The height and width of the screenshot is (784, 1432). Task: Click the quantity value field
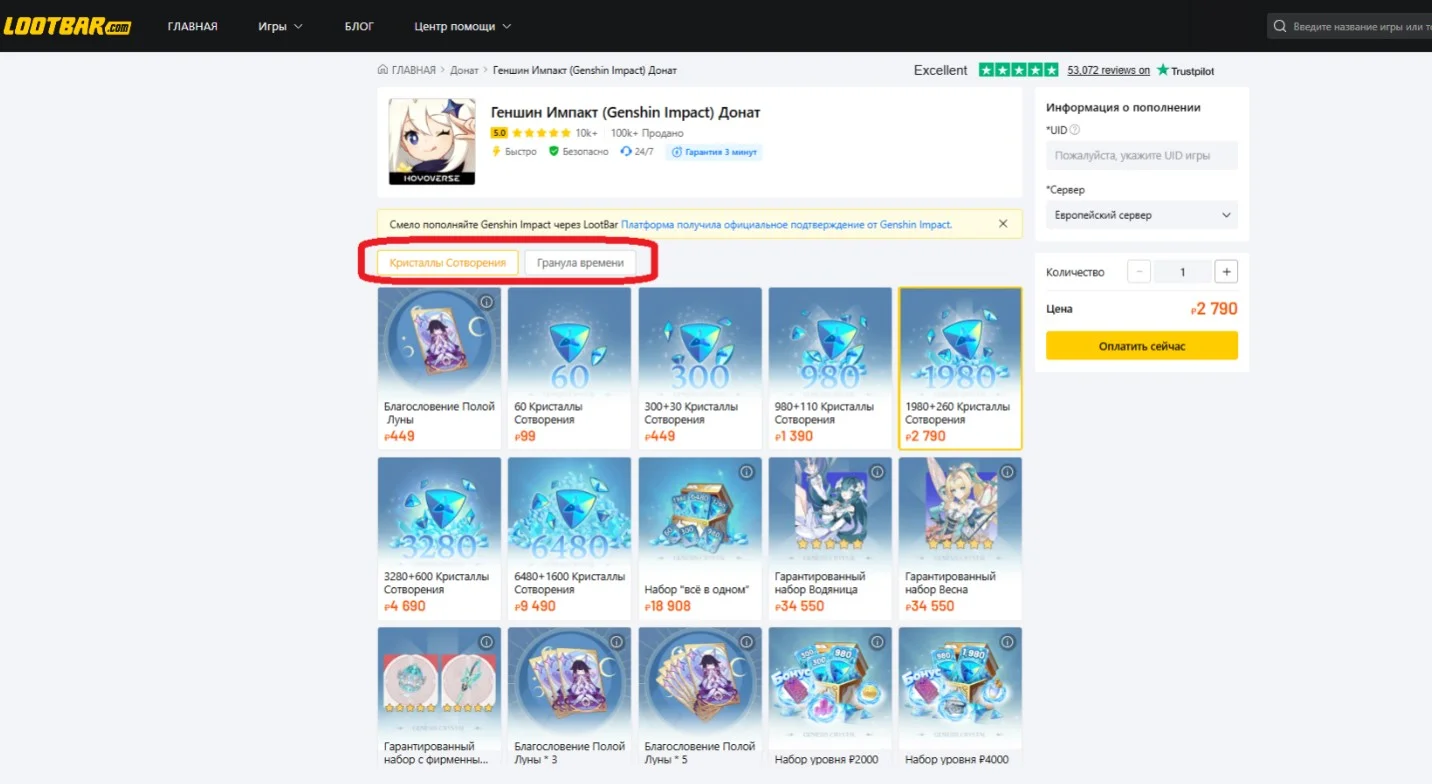pos(1183,272)
